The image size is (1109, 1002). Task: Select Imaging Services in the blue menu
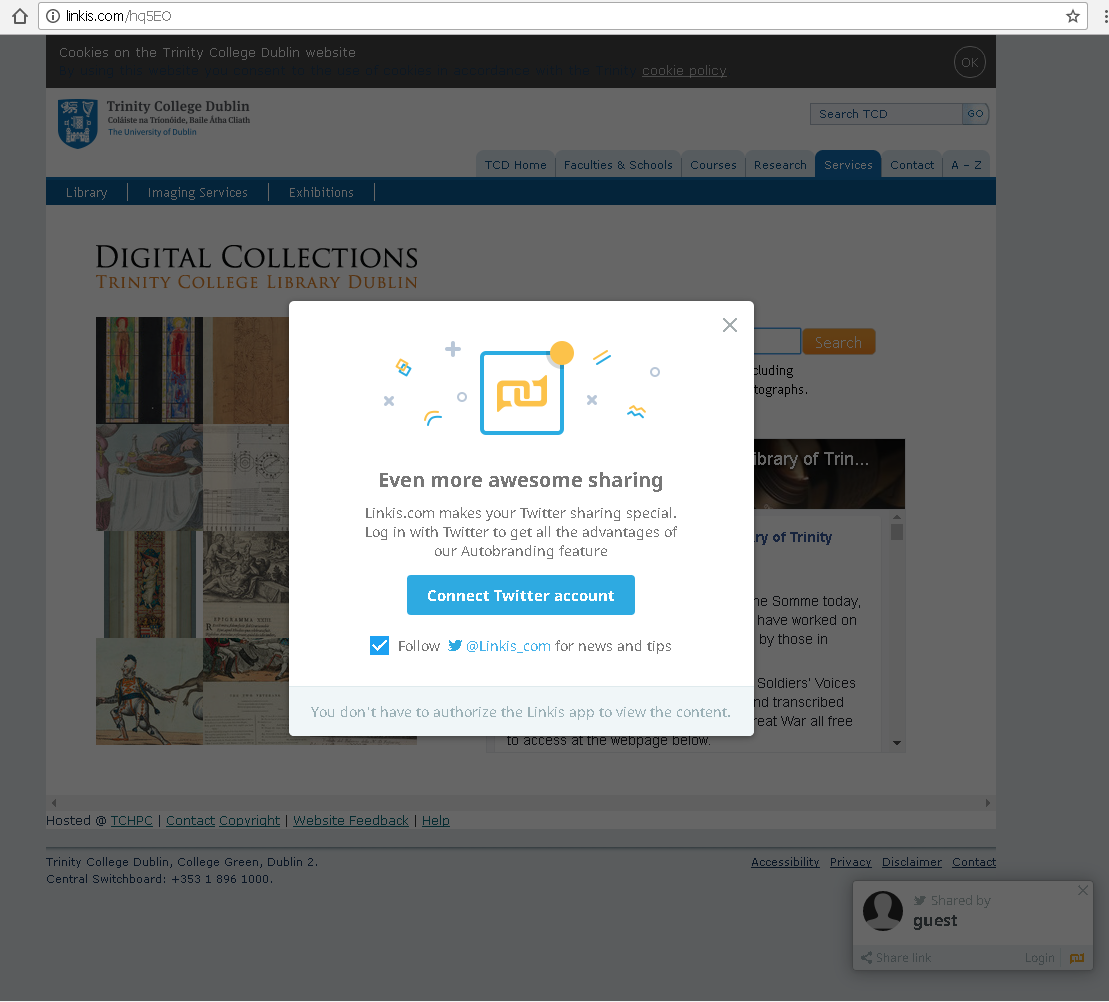(x=197, y=192)
